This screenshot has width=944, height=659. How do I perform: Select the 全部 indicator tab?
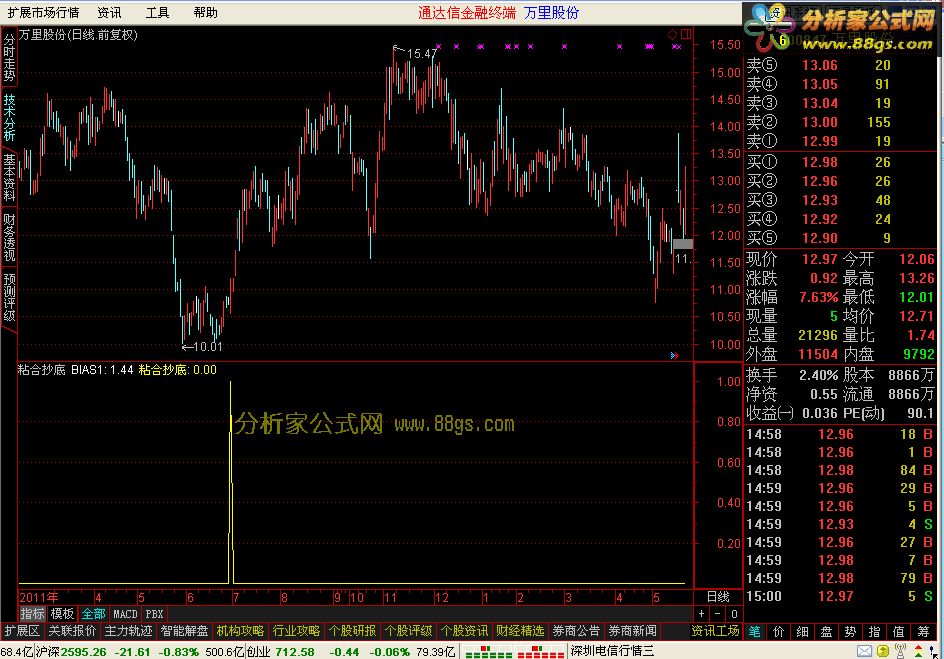click(93, 614)
